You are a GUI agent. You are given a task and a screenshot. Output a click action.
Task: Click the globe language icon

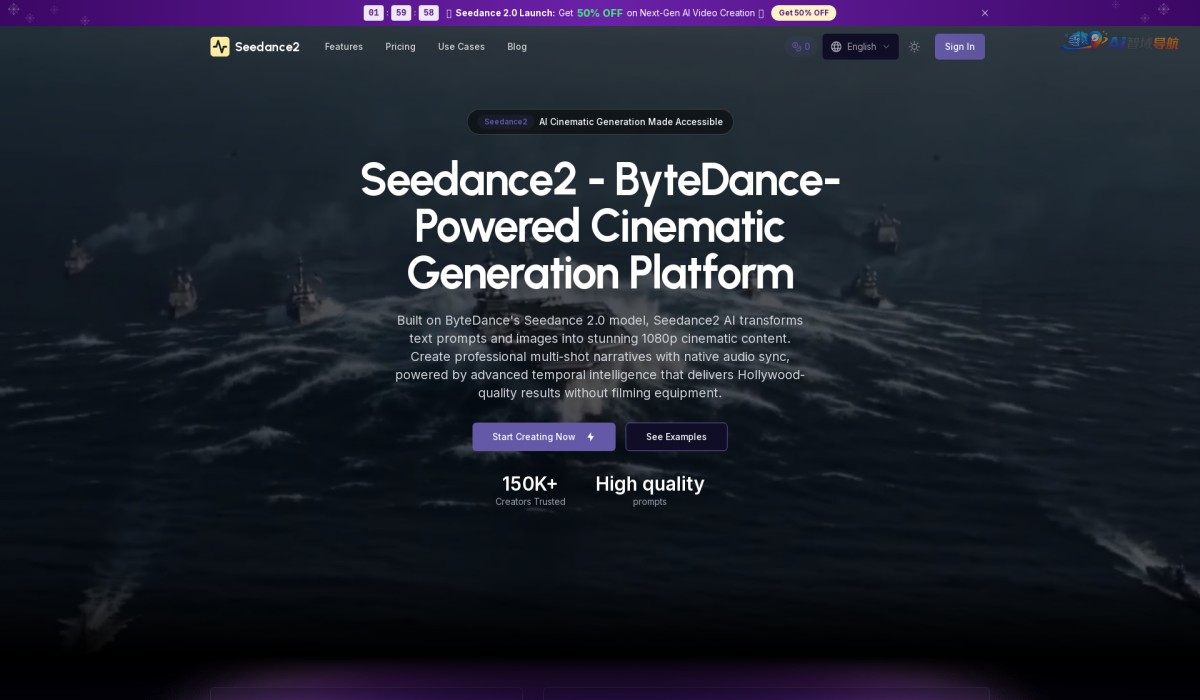pos(837,46)
